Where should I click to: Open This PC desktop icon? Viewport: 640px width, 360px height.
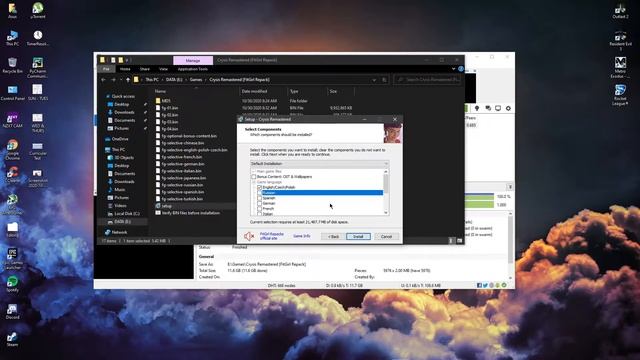[12, 38]
